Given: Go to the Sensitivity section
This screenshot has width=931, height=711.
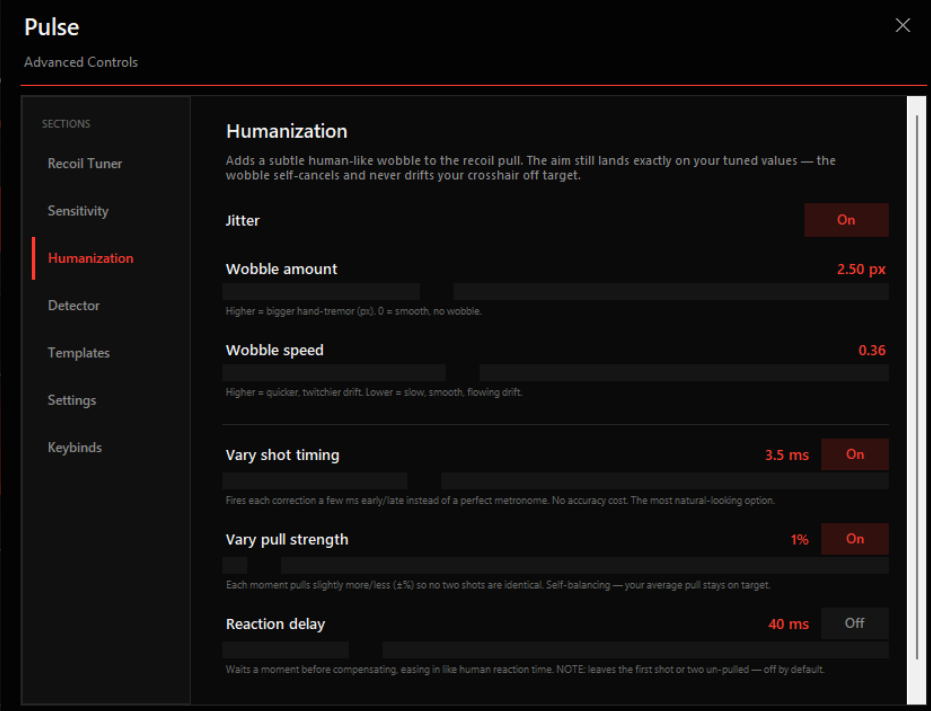Looking at the screenshot, I should (78, 211).
